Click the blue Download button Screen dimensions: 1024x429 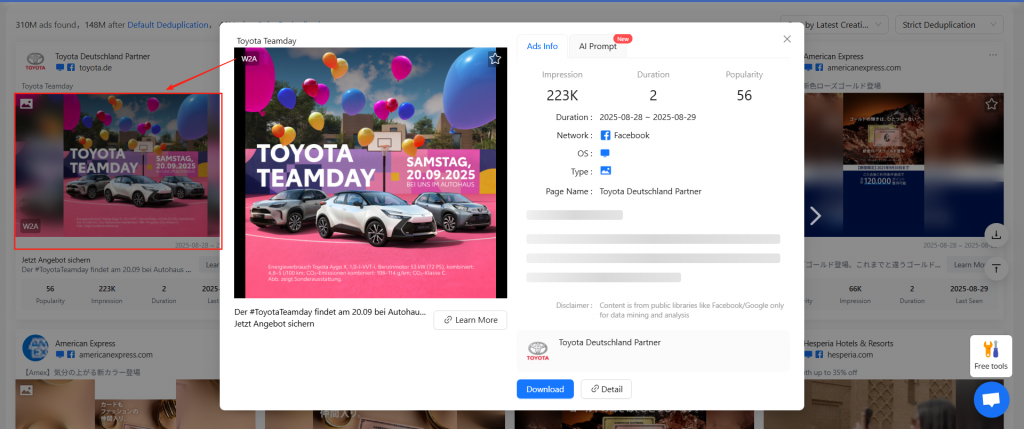point(545,389)
